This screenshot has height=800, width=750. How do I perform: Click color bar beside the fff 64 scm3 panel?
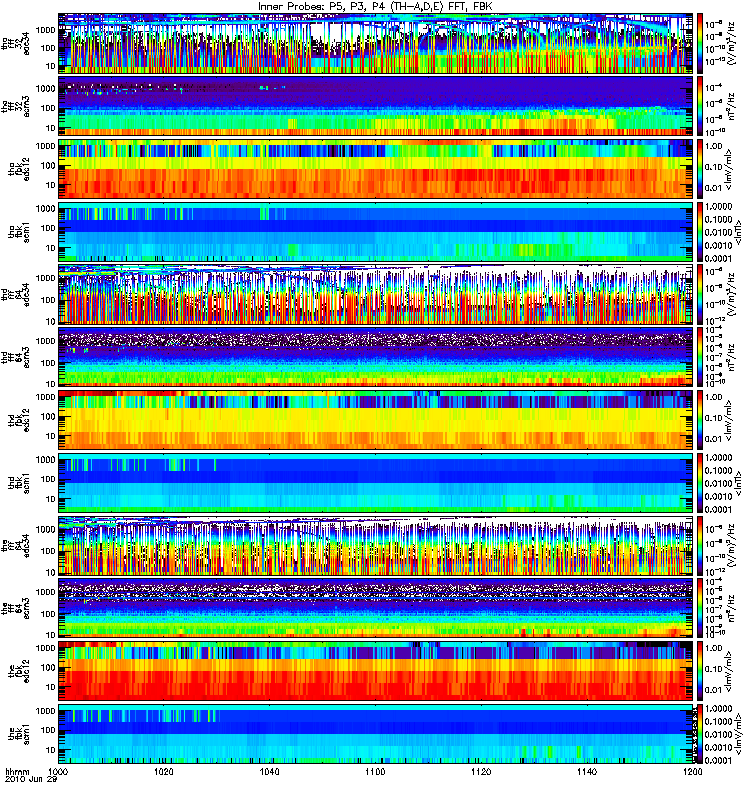pos(700,608)
